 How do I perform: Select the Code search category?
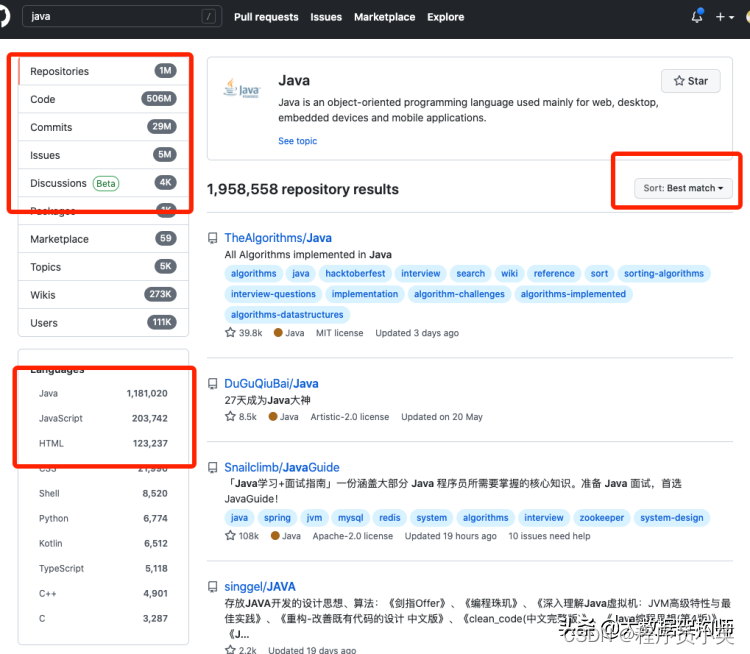103,99
